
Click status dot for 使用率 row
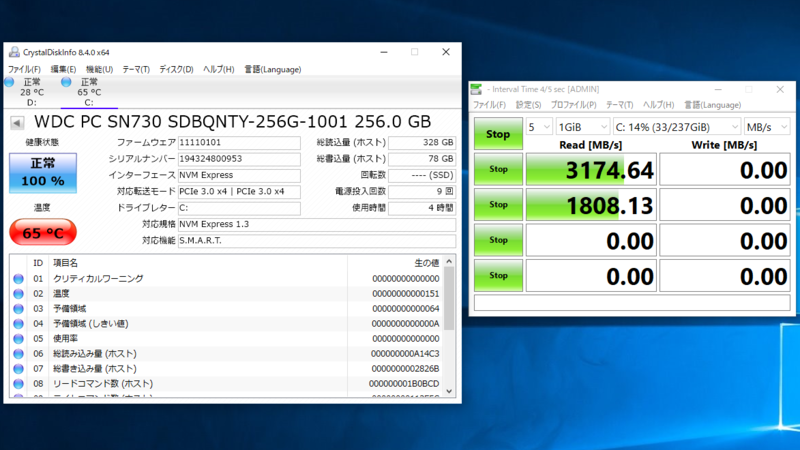(18, 339)
